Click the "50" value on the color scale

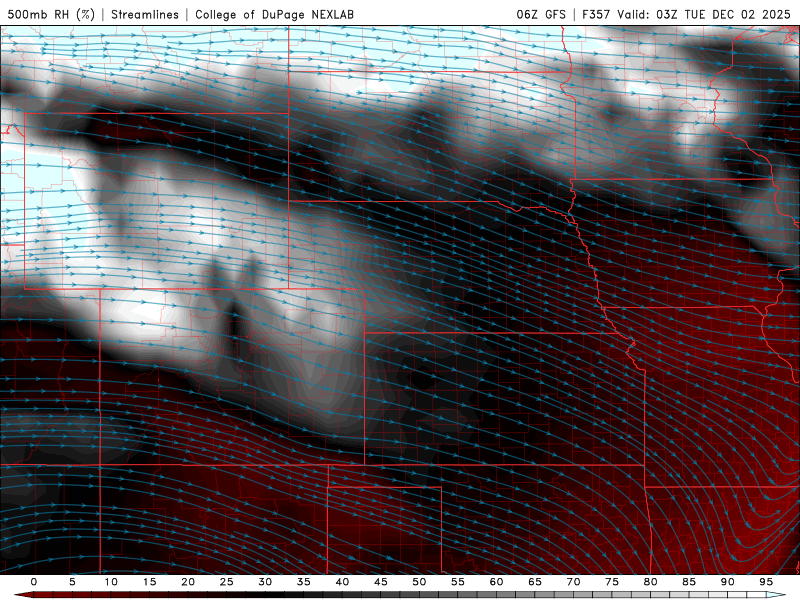pyautogui.click(x=419, y=582)
